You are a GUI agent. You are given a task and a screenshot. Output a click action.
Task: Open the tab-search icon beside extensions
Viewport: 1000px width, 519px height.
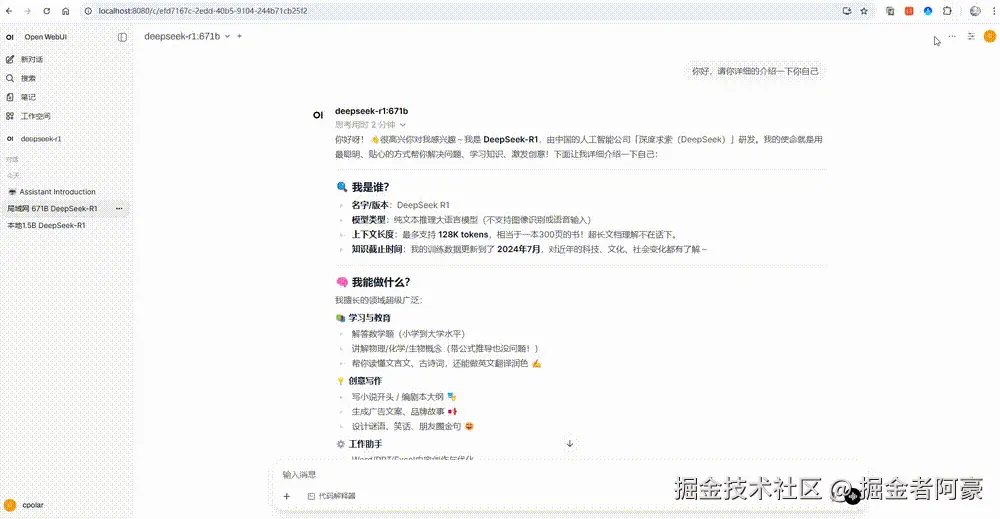click(890, 11)
